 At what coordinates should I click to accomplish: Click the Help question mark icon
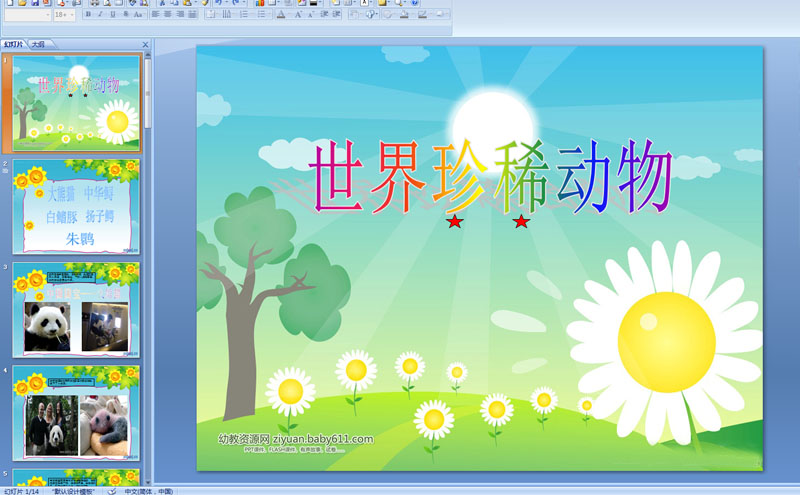click(415, 3)
